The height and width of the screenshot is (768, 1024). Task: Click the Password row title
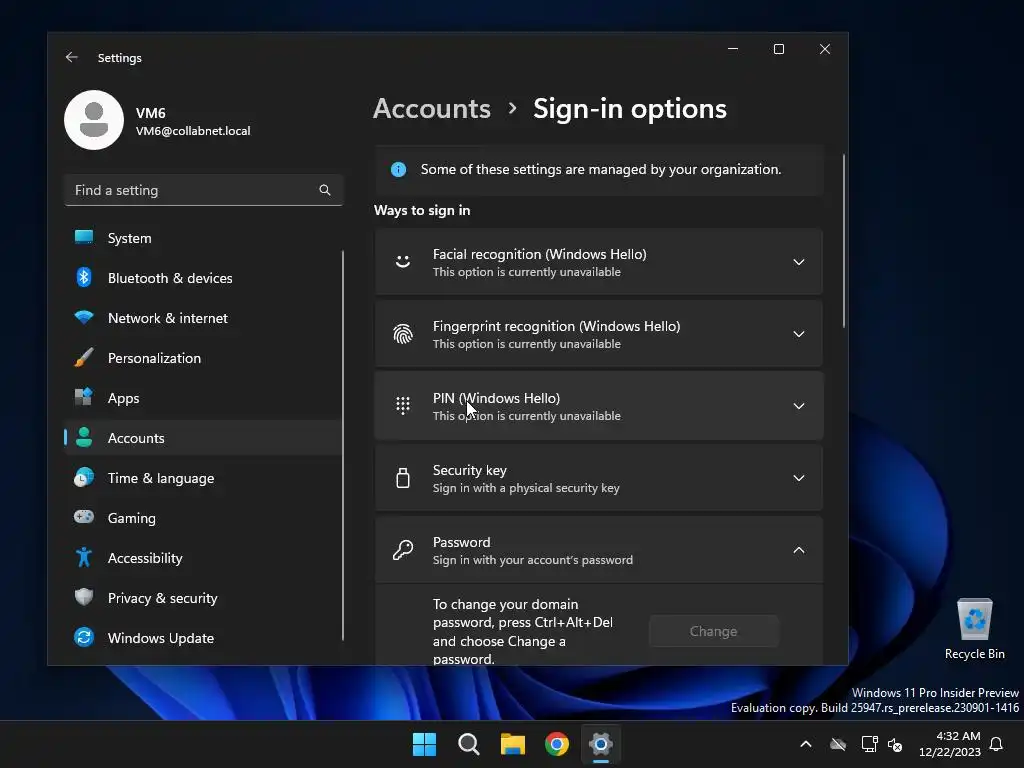(462, 542)
